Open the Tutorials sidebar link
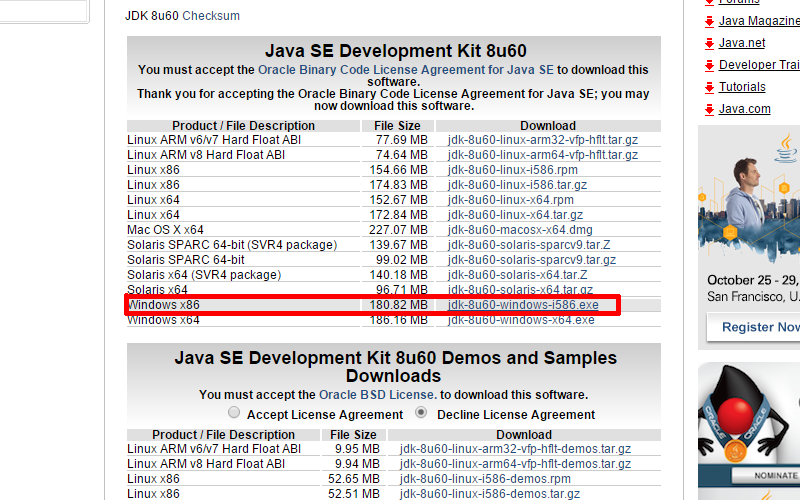The height and width of the screenshot is (500, 800). [742, 87]
